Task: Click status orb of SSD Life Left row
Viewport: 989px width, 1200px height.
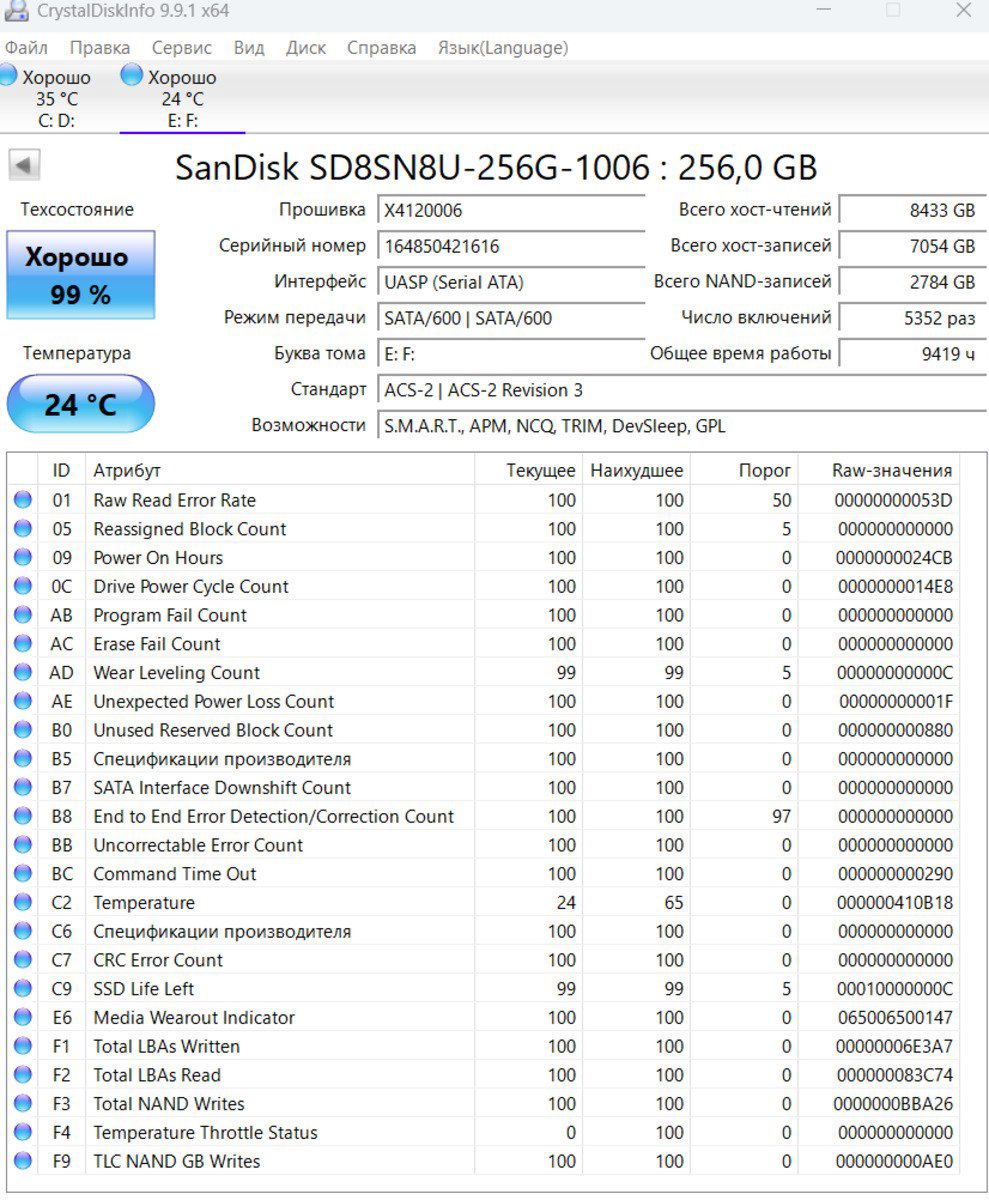Action: [23, 989]
